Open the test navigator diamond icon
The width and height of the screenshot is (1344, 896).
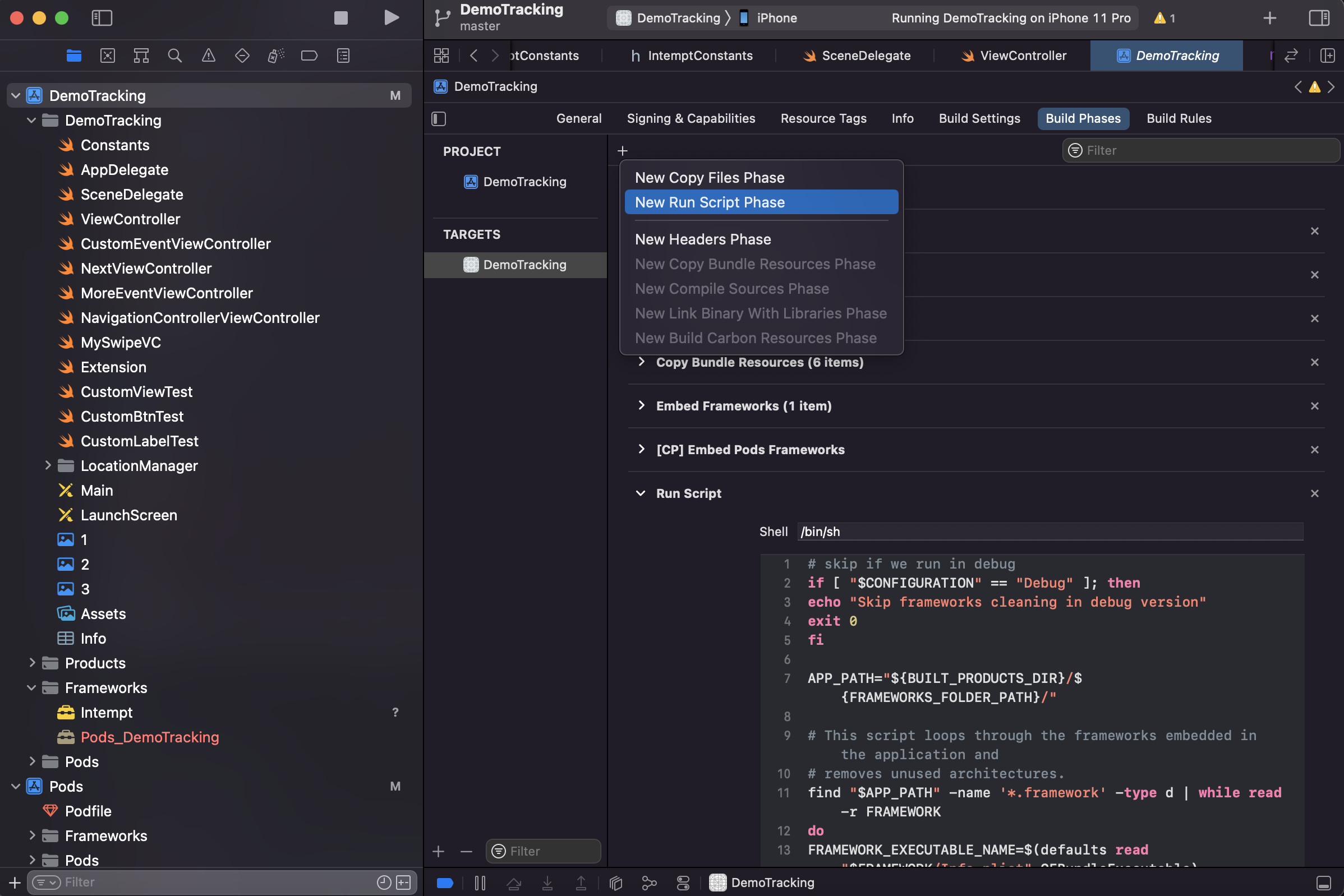click(x=242, y=56)
